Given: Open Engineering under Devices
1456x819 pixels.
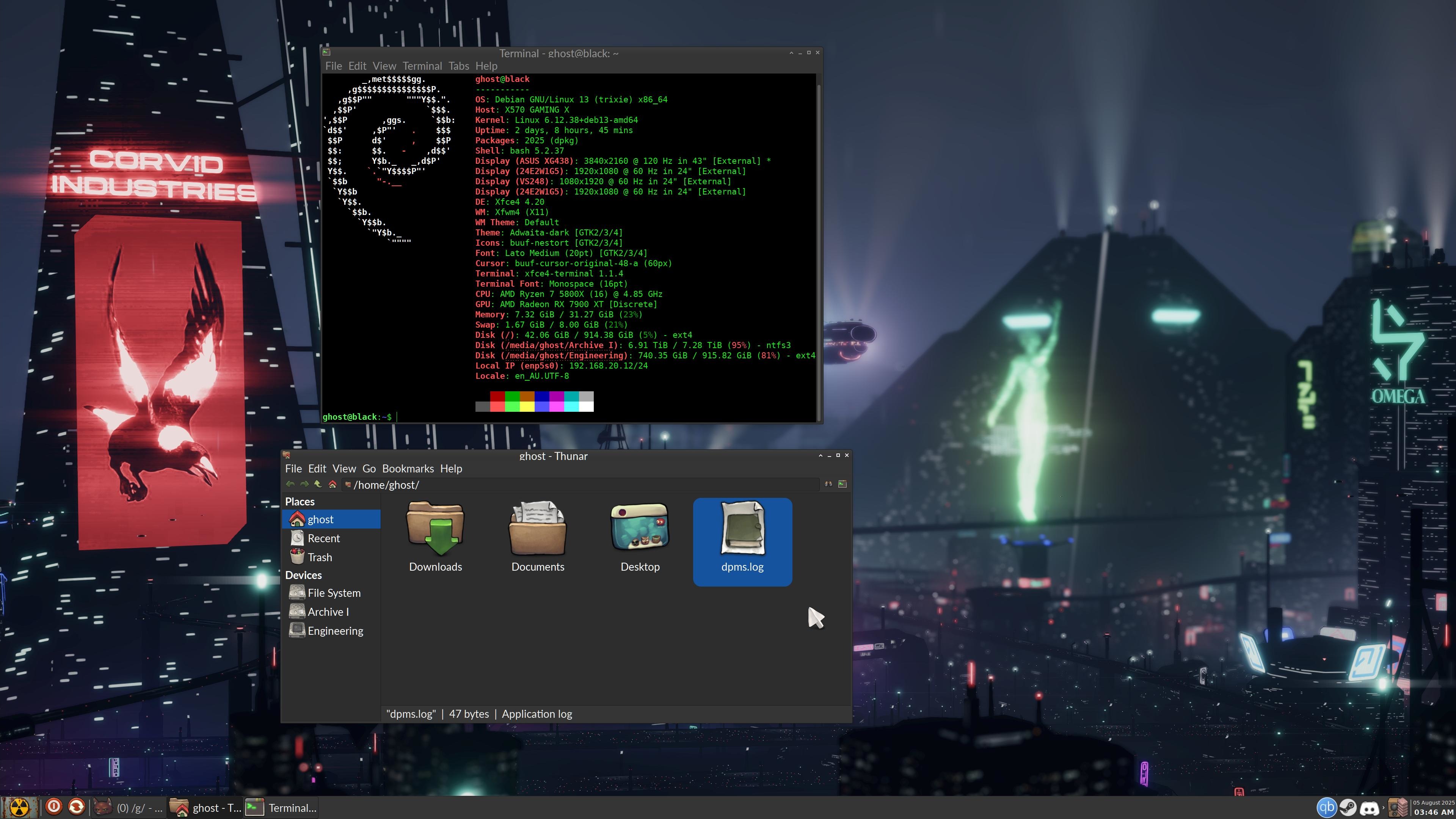Looking at the screenshot, I should [x=331, y=631].
